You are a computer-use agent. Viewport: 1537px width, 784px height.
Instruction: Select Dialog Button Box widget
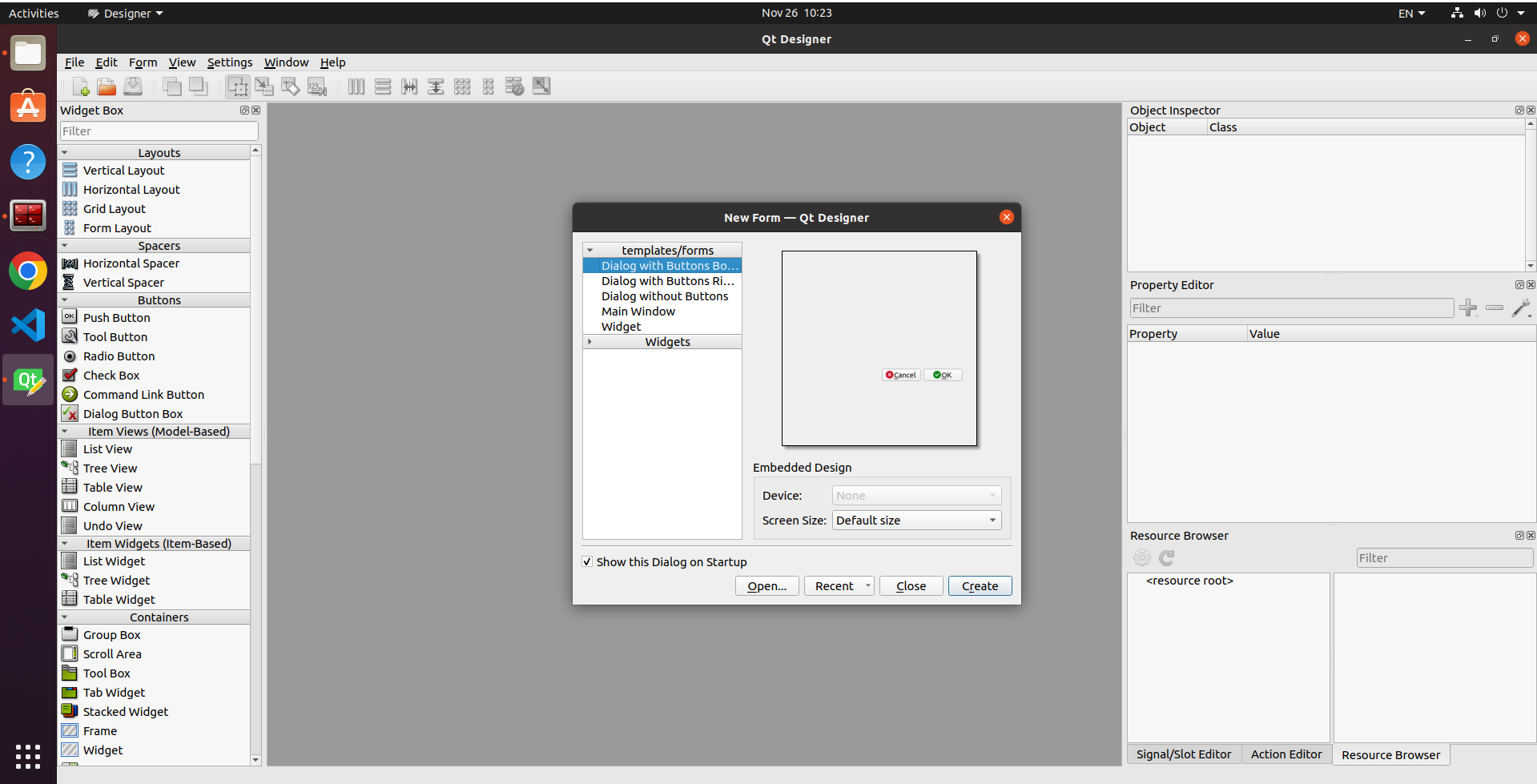133,414
